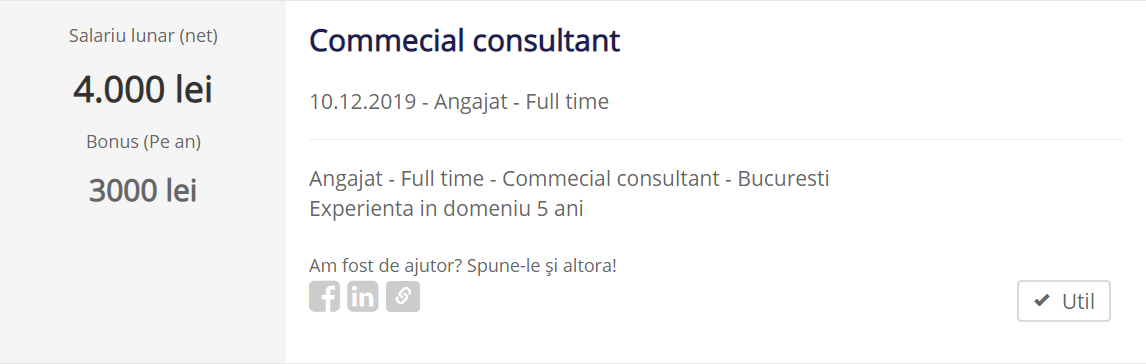The width and height of the screenshot is (1146, 364).
Task: Share this salary on Facebook
Action: (x=325, y=296)
